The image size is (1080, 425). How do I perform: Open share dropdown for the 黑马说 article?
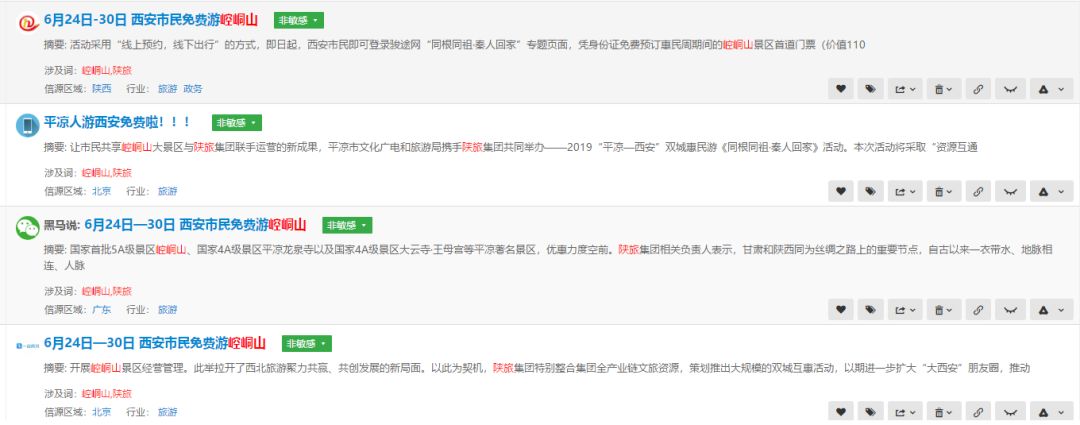tap(905, 310)
